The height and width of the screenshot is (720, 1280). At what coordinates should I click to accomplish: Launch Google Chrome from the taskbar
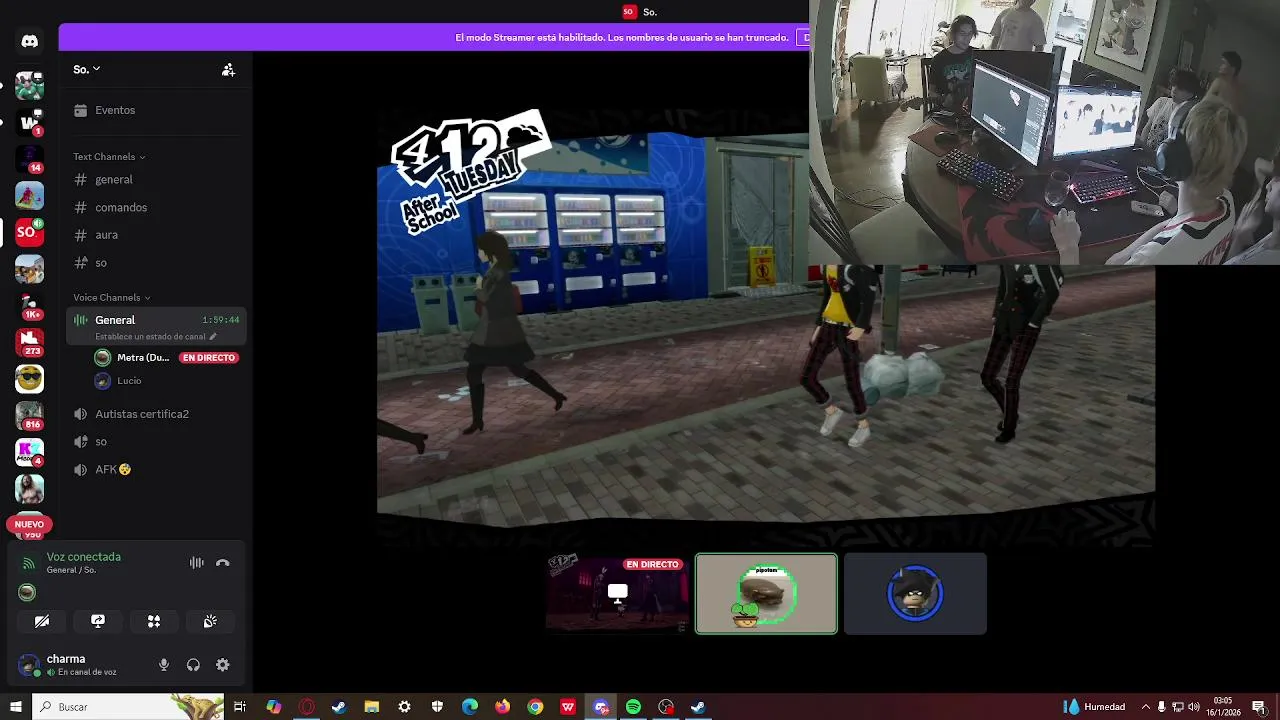535,707
